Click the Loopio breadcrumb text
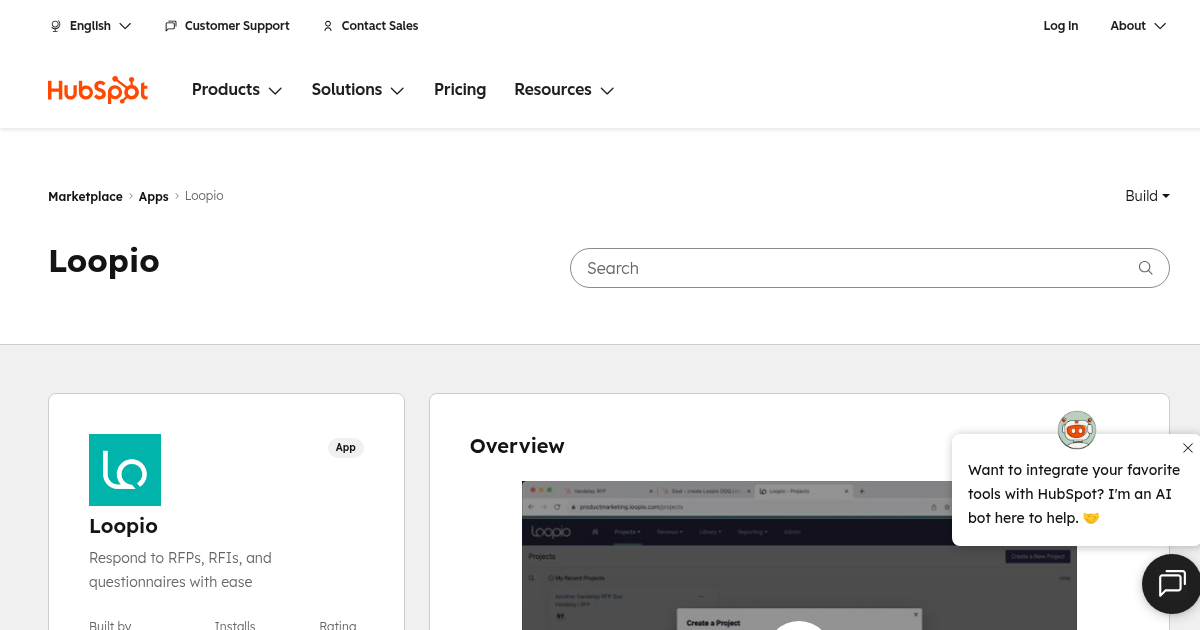This screenshot has width=1200, height=630. pos(204,196)
